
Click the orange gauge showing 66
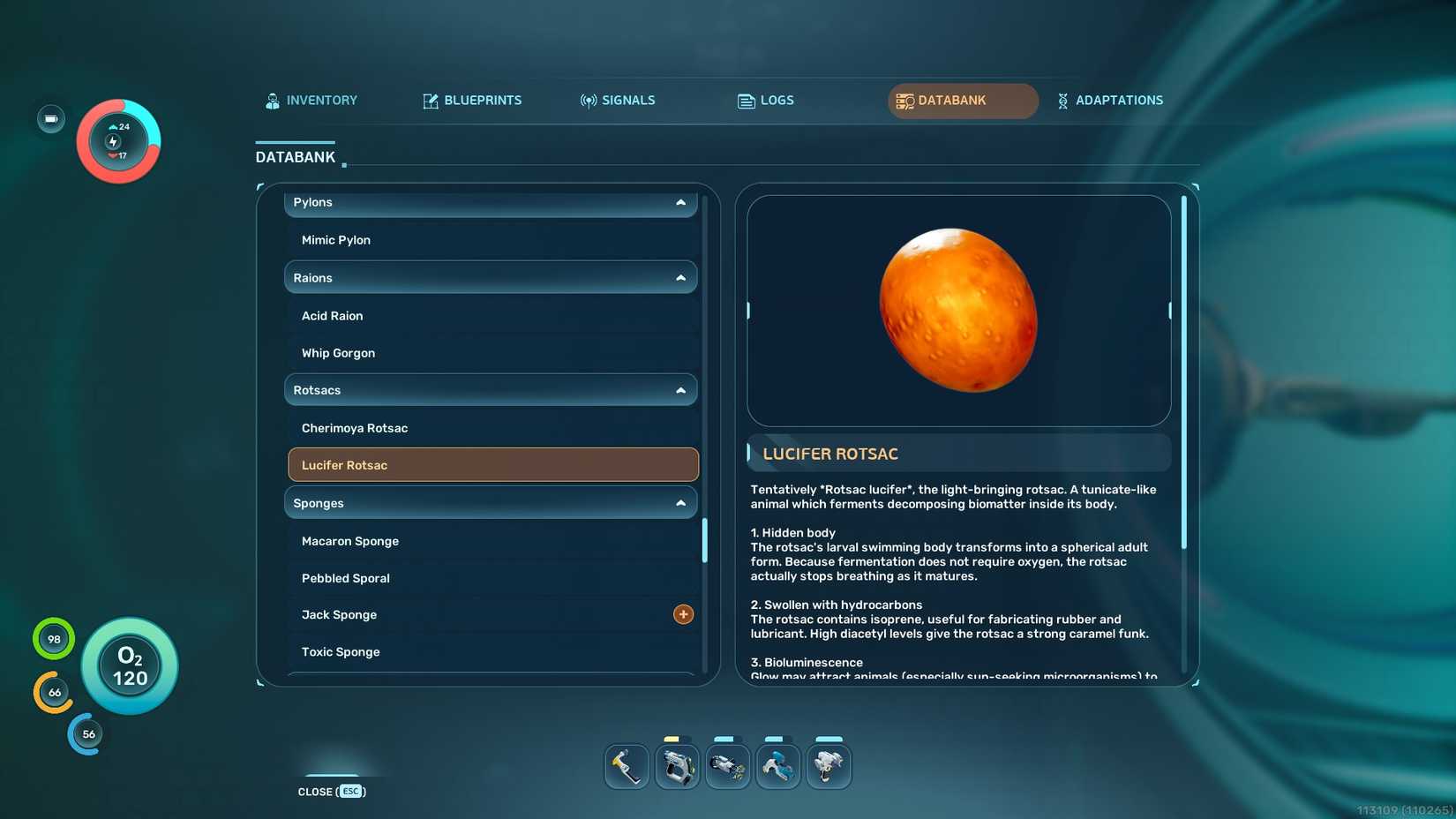[x=54, y=693]
